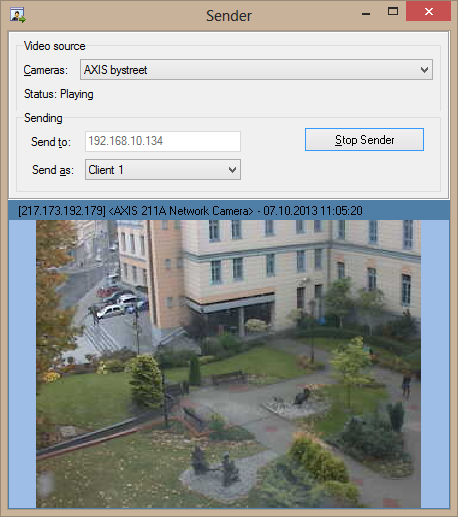The width and height of the screenshot is (458, 517).
Task: Click the Sender app icon in title bar
Action: (x=17, y=15)
